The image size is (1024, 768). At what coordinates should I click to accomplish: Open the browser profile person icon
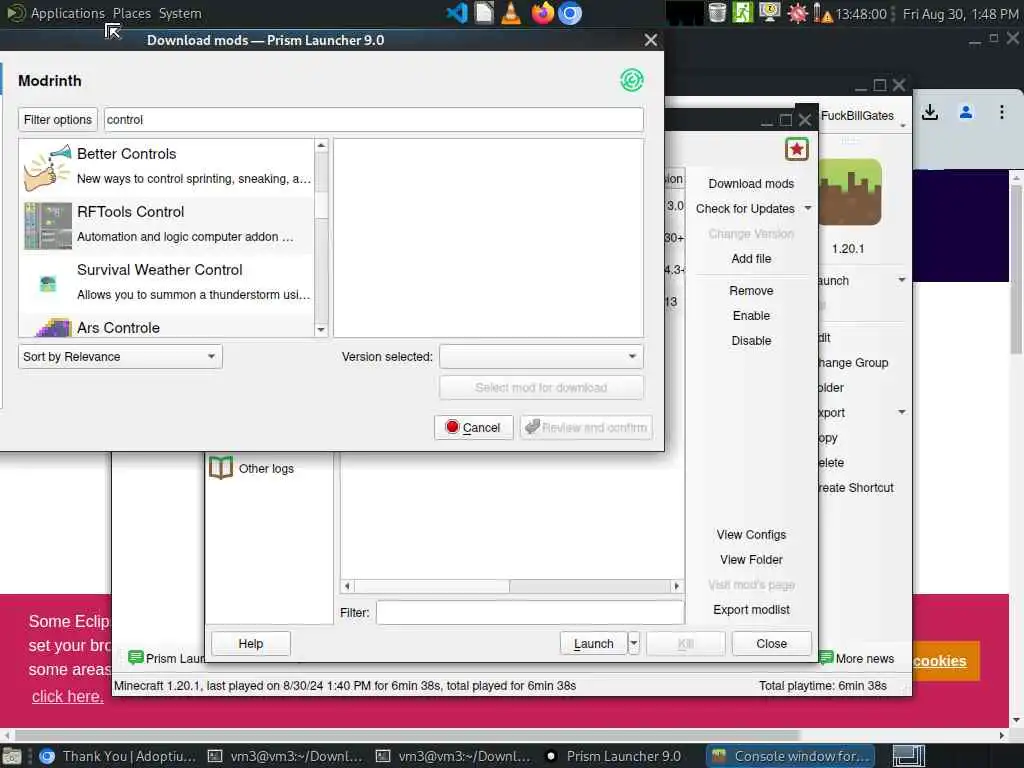click(x=966, y=112)
